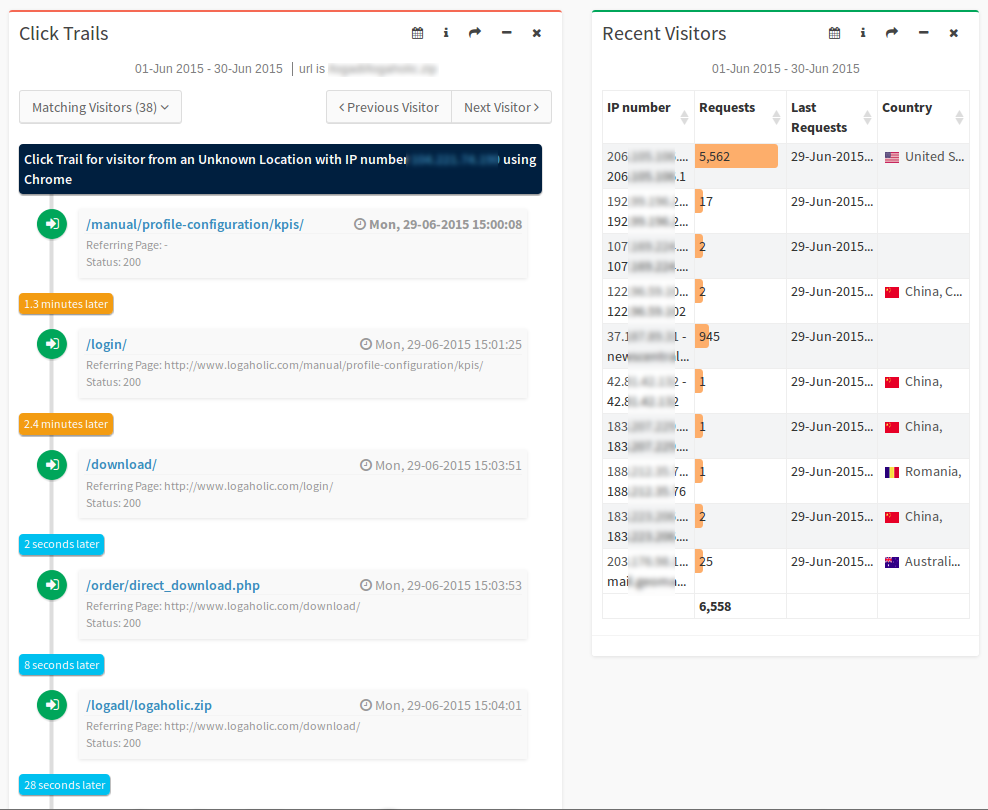Open /manual/profile-configuration/kpis/ link
988x810 pixels.
click(x=195, y=224)
